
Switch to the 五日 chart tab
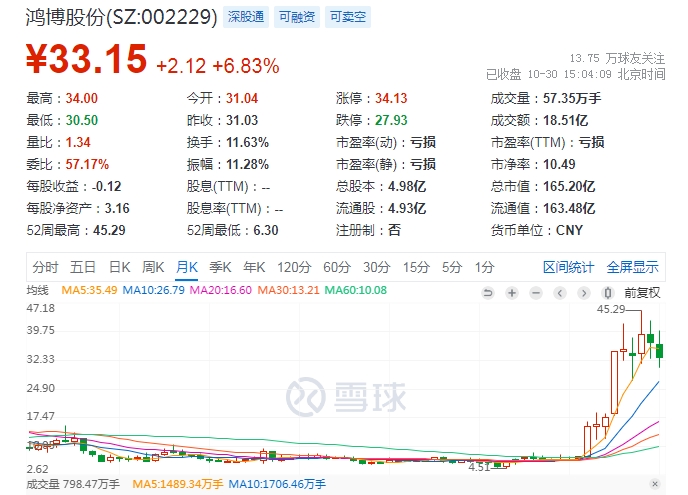pyautogui.click(x=83, y=267)
